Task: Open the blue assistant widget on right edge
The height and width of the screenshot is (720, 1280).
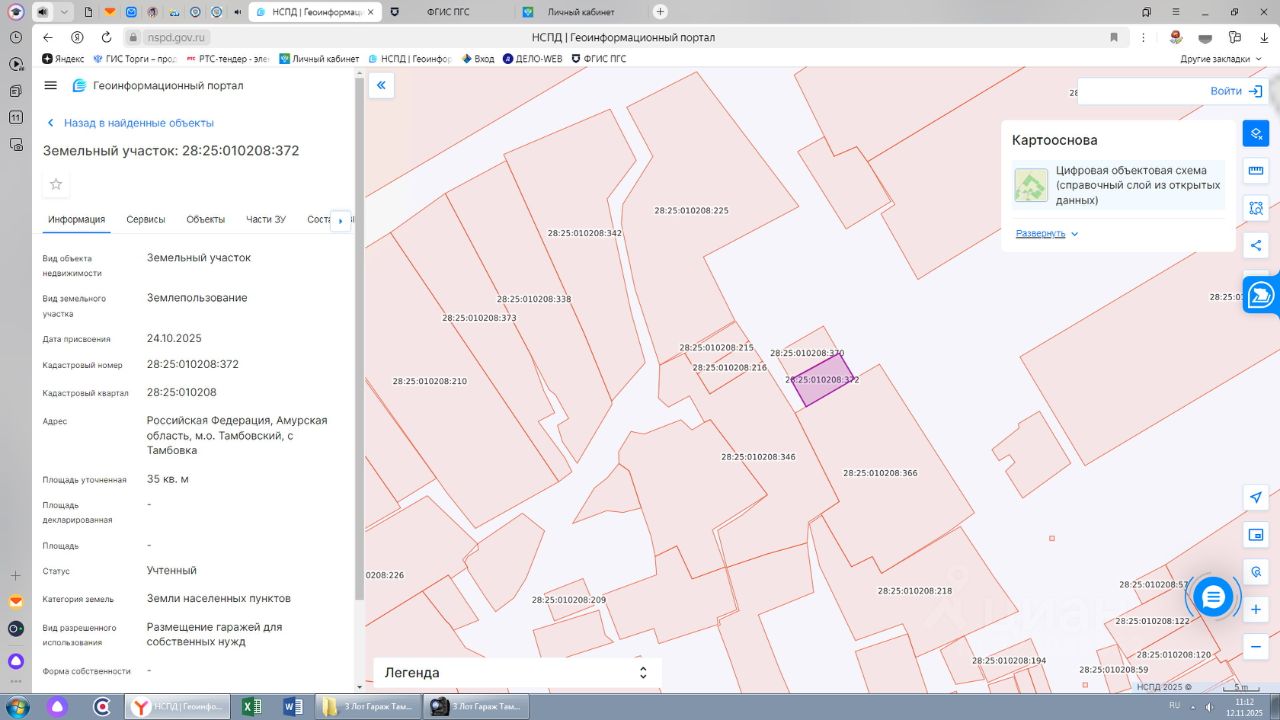Action: [x=1262, y=295]
